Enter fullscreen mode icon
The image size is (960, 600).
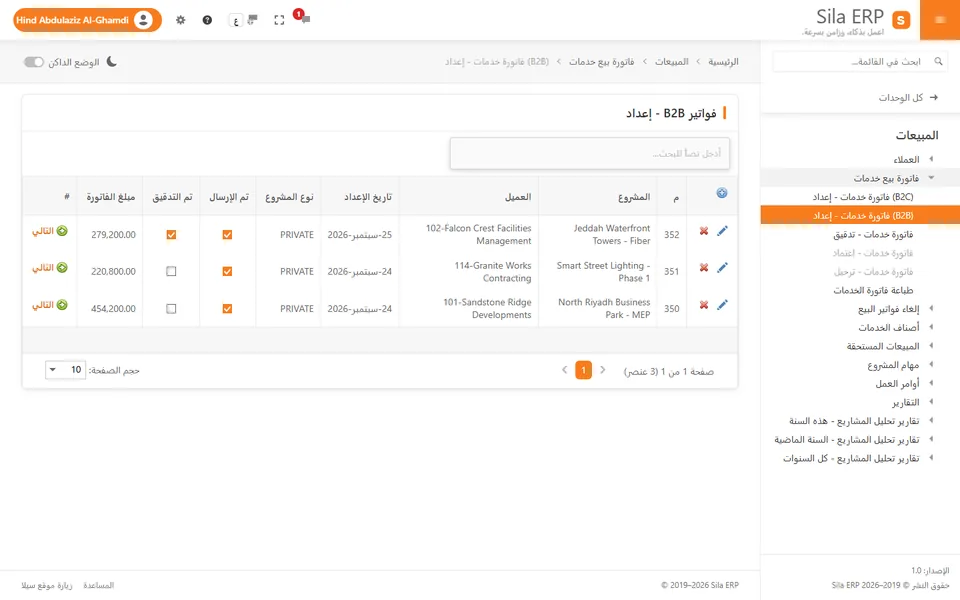pos(279,20)
